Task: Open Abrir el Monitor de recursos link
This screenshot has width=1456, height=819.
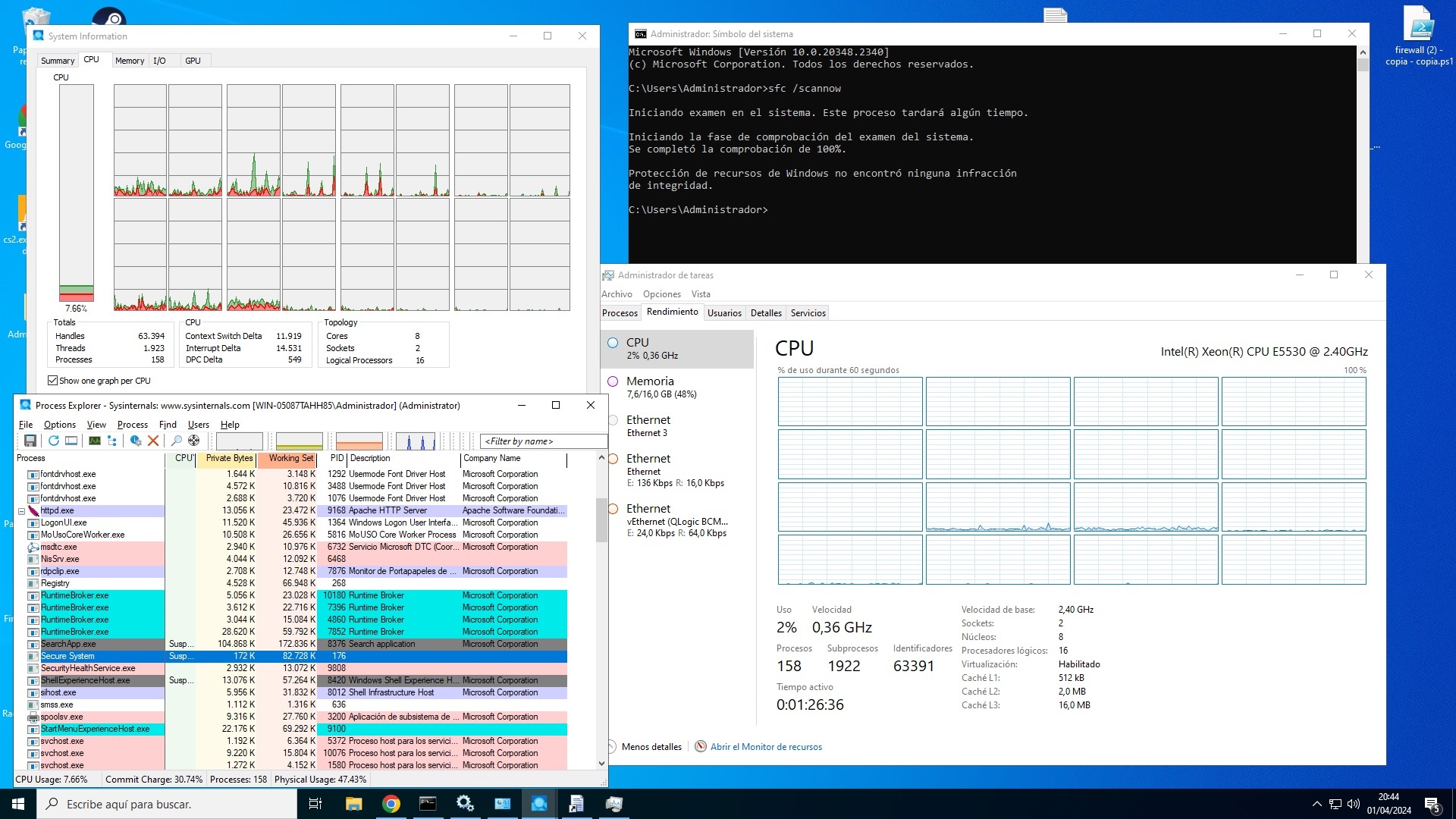Action: click(x=766, y=747)
